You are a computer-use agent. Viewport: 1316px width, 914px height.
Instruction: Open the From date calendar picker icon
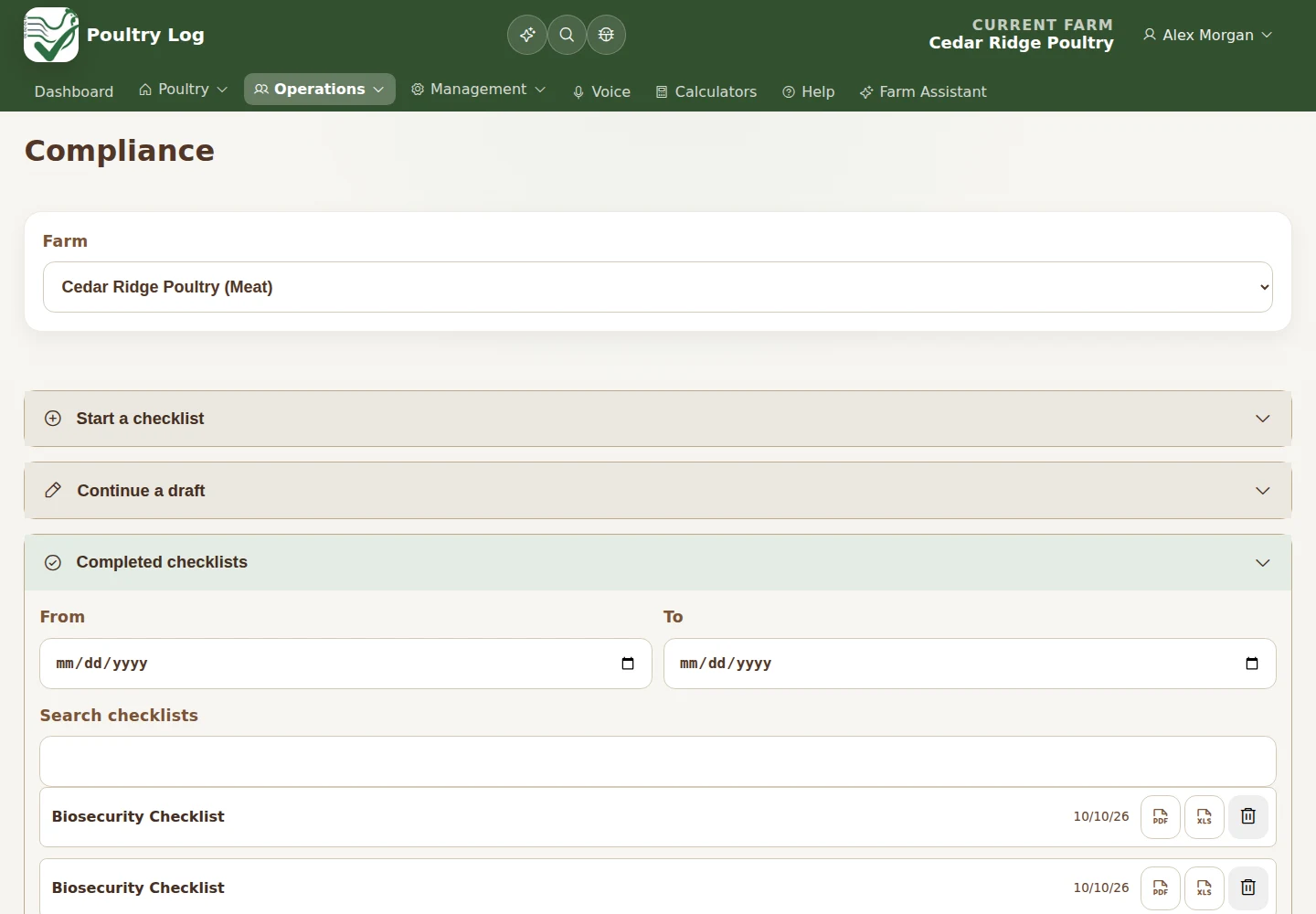click(x=628, y=664)
